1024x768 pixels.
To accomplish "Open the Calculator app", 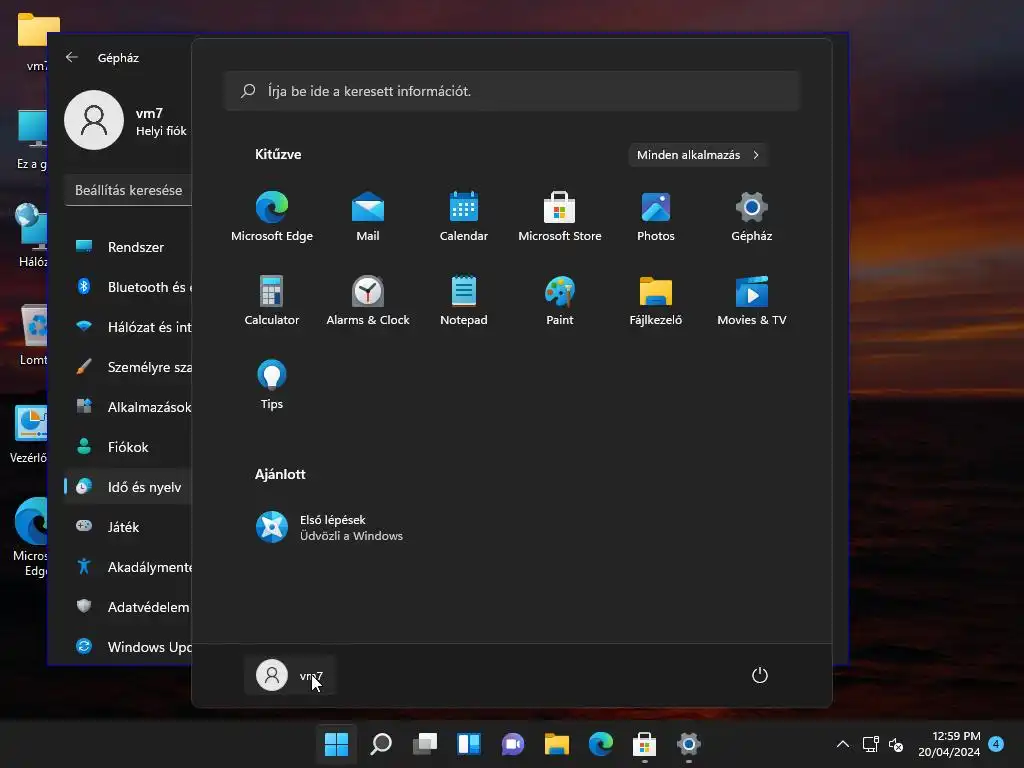I will point(272,300).
